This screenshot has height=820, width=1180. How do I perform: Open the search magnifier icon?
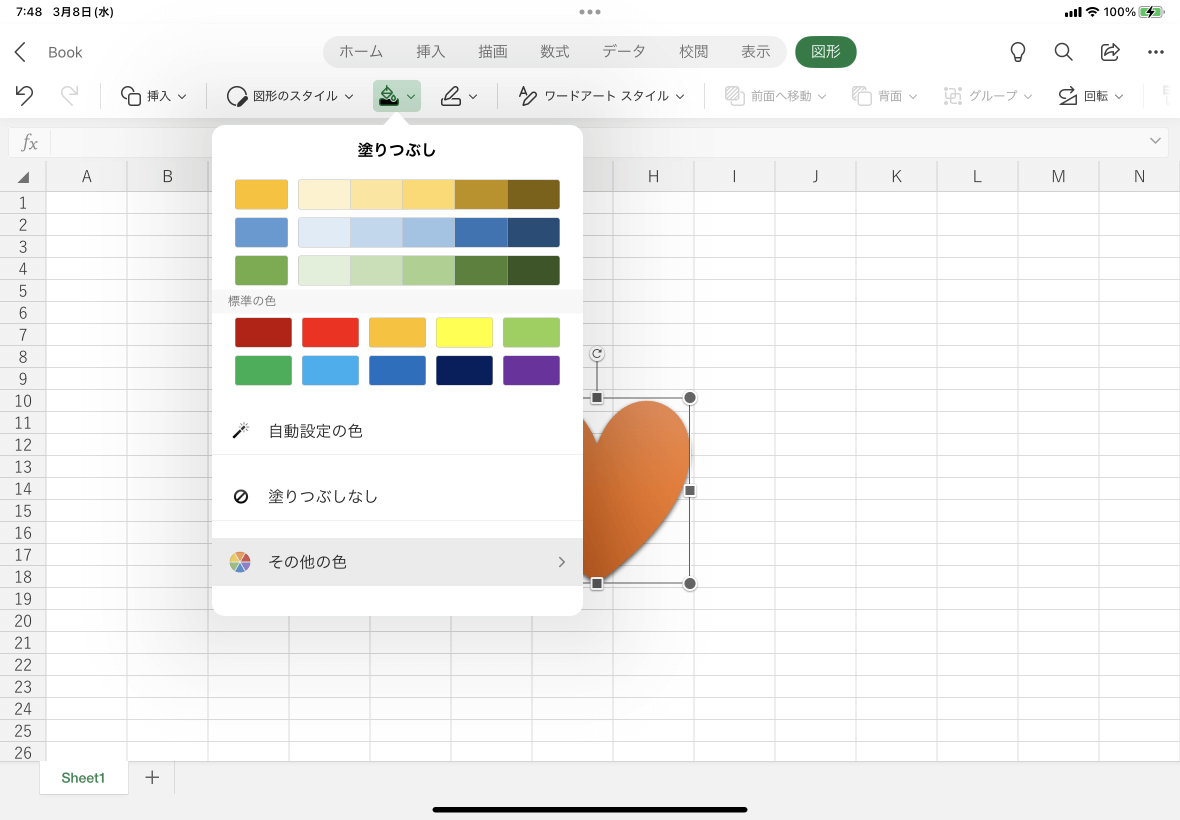click(x=1063, y=52)
